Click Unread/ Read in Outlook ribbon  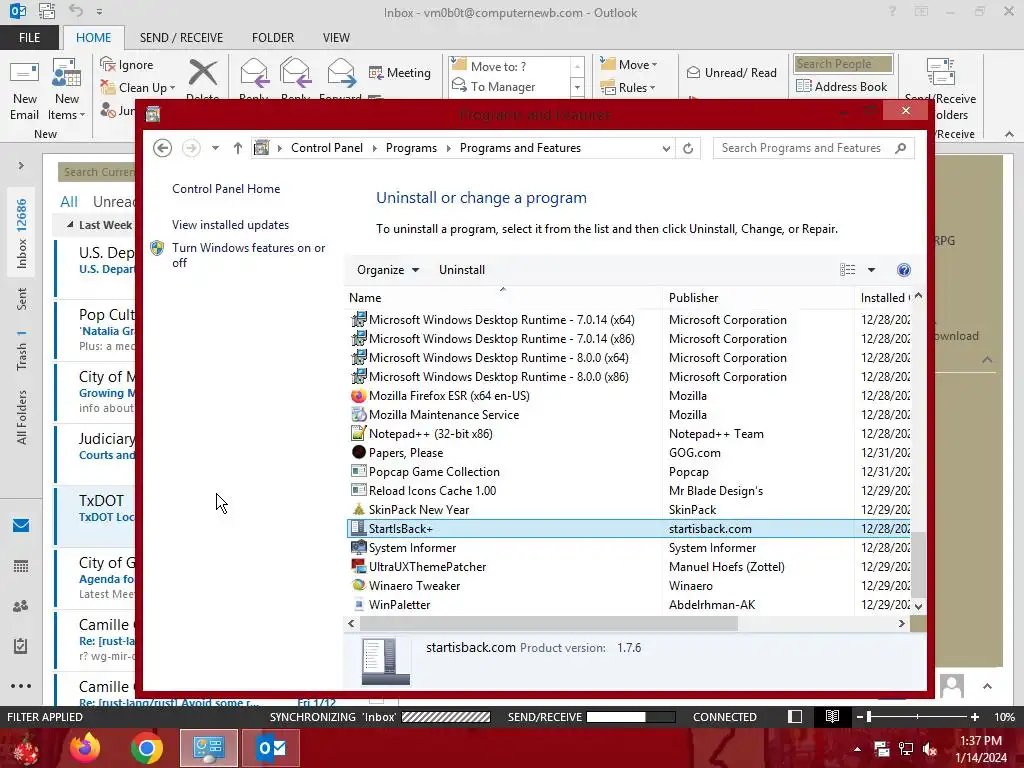(731, 72)
